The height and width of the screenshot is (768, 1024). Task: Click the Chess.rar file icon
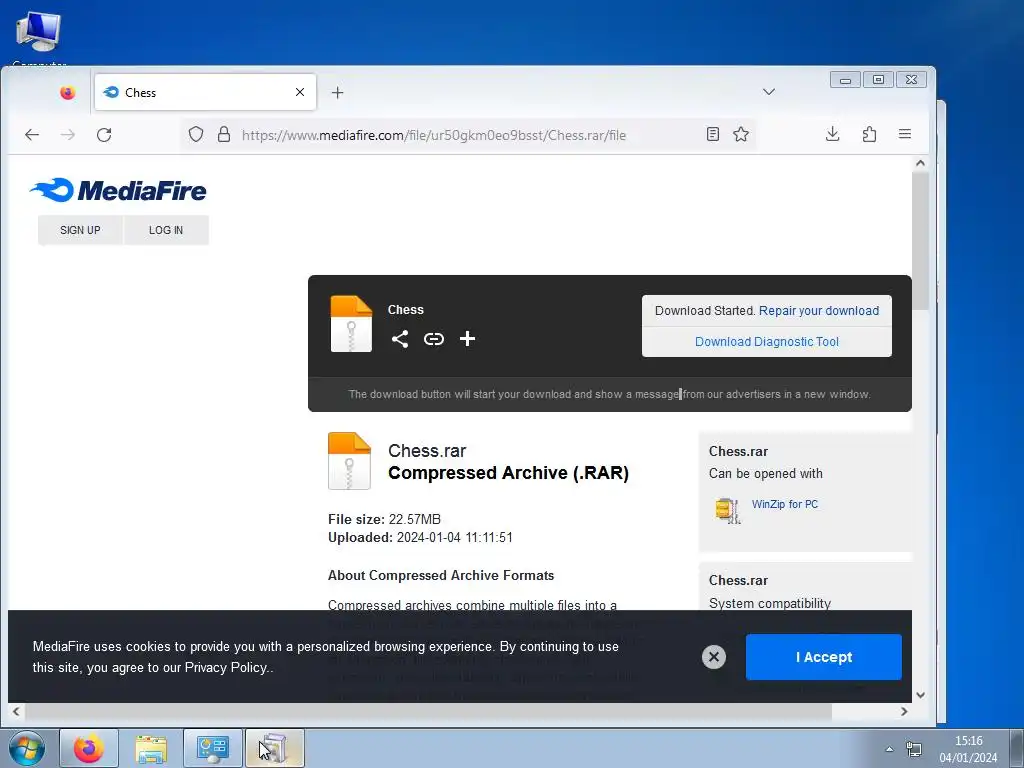point(349,461)
